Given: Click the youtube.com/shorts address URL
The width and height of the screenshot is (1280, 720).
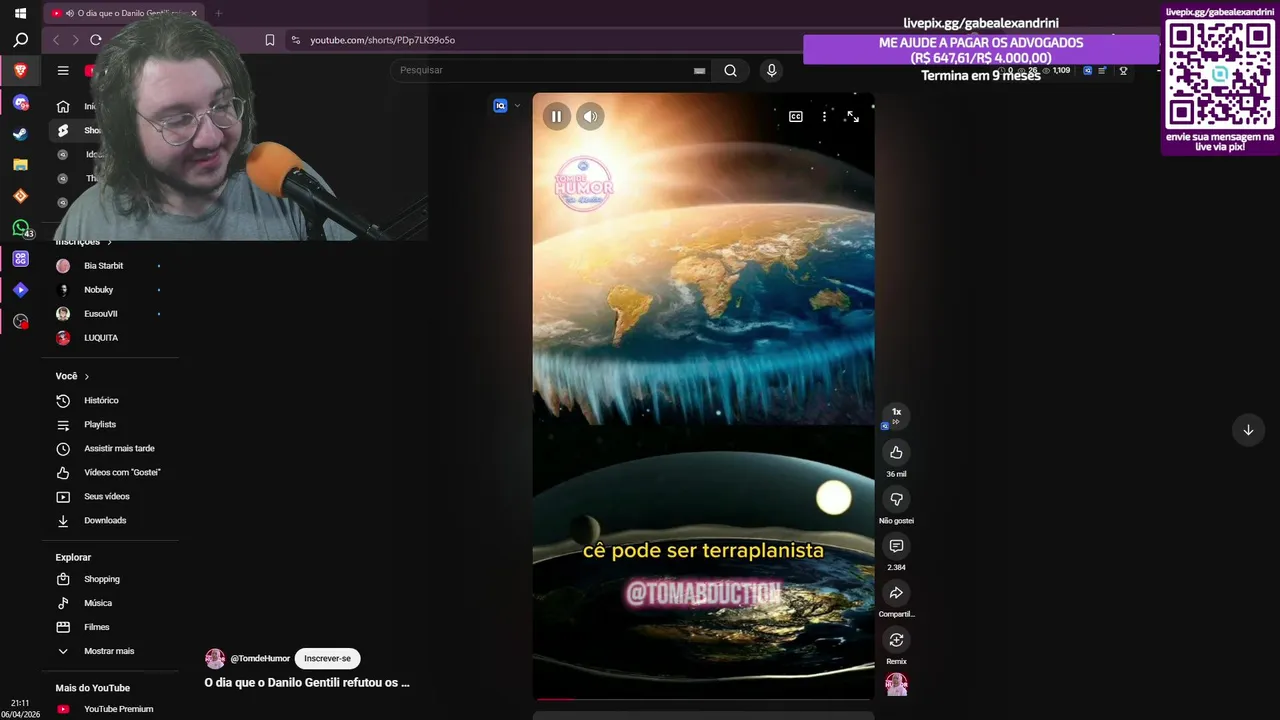Looking at the screenshot, I should pos(382,40).
